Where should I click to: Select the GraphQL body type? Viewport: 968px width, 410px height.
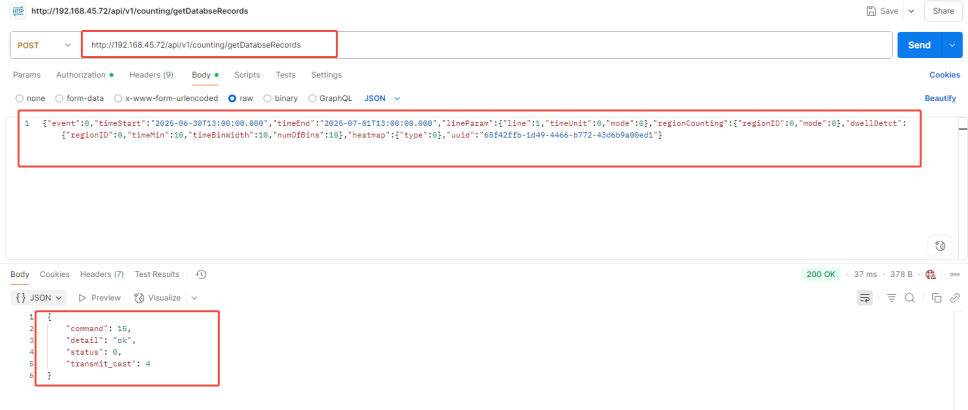[330, 98]
